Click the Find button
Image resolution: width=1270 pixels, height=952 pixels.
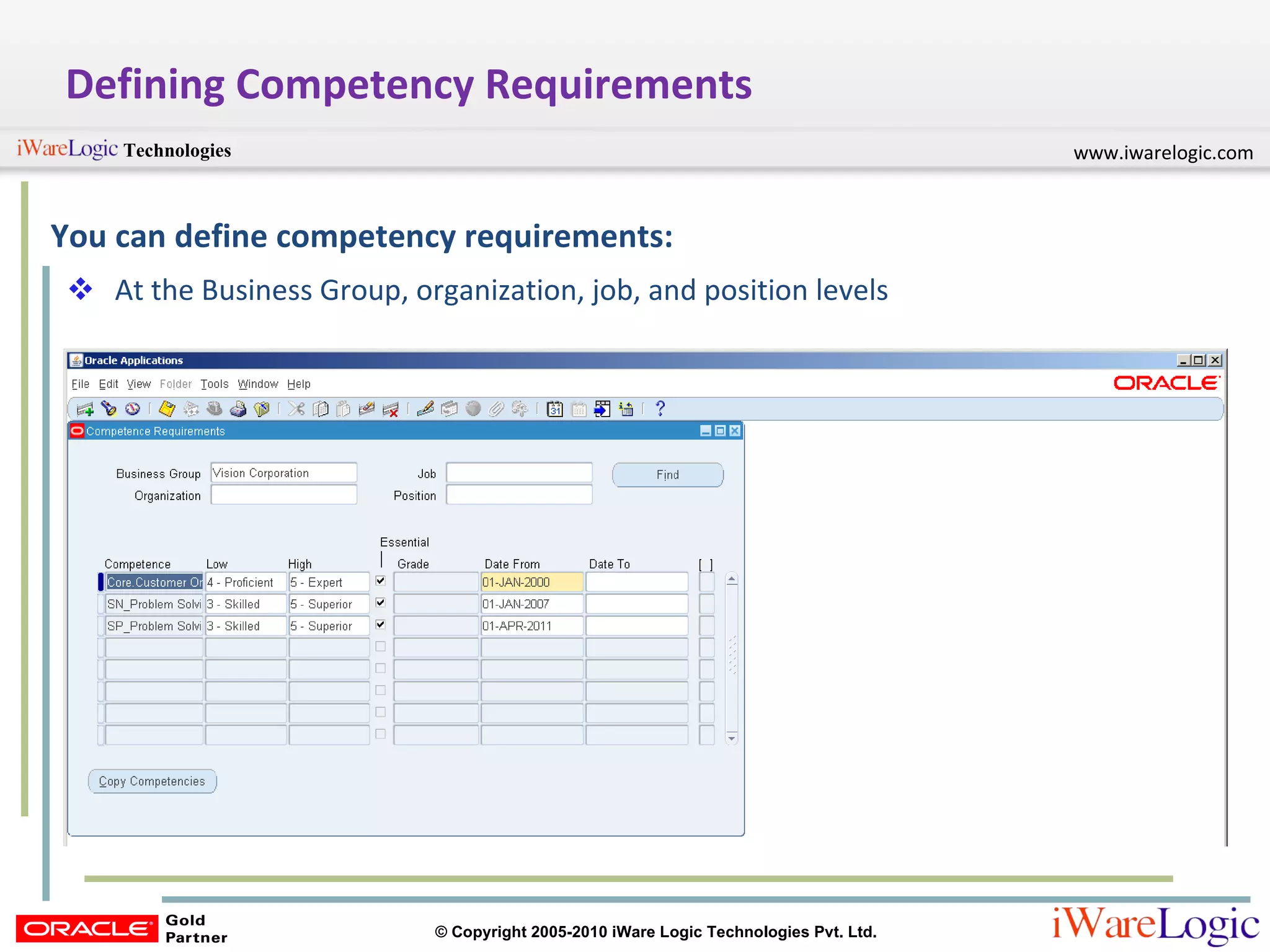pos(668,475)
